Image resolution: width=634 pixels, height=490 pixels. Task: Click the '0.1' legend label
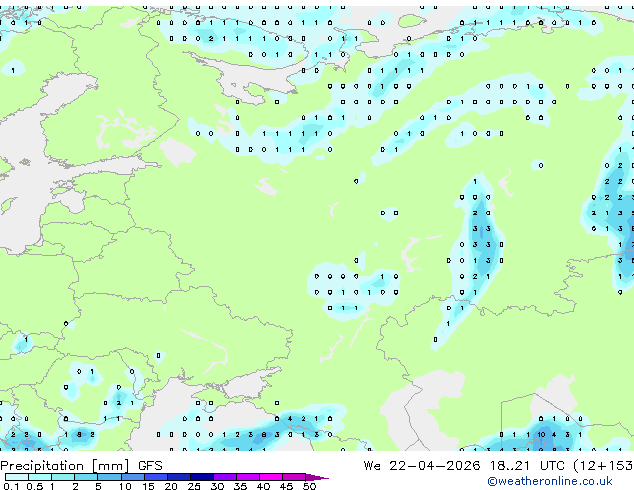(x=11, y=486)
